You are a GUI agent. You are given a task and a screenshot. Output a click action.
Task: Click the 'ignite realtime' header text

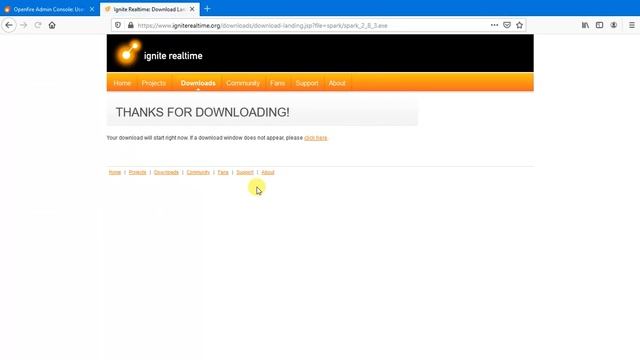[x=173, y=56]
